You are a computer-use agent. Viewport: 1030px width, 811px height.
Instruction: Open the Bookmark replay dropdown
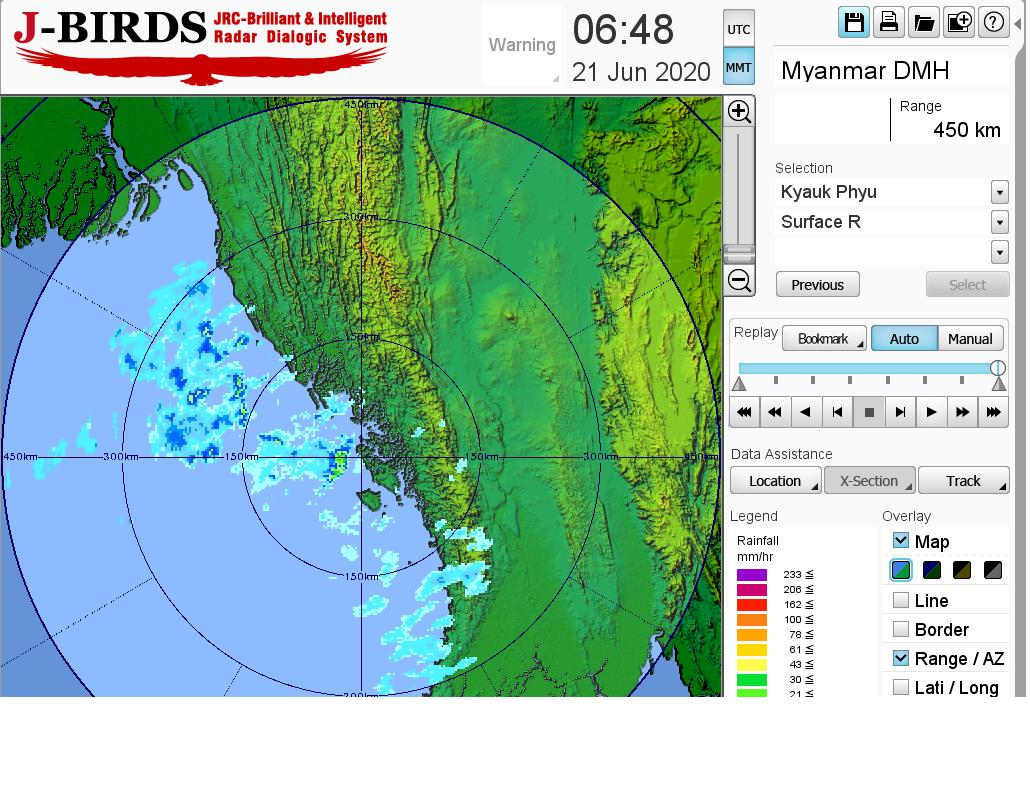pos(824,339)
